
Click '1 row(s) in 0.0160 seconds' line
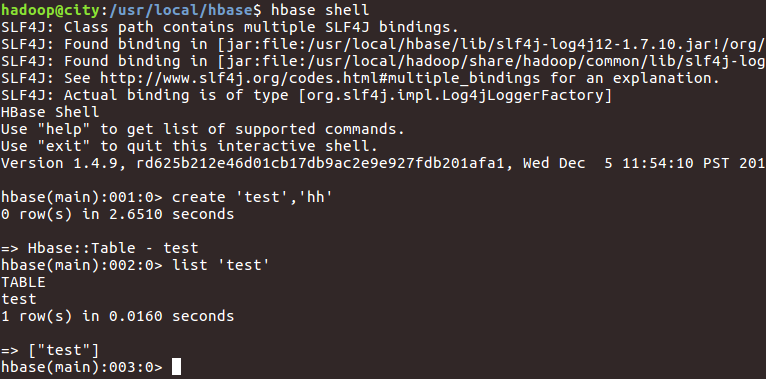coord(117,316)
